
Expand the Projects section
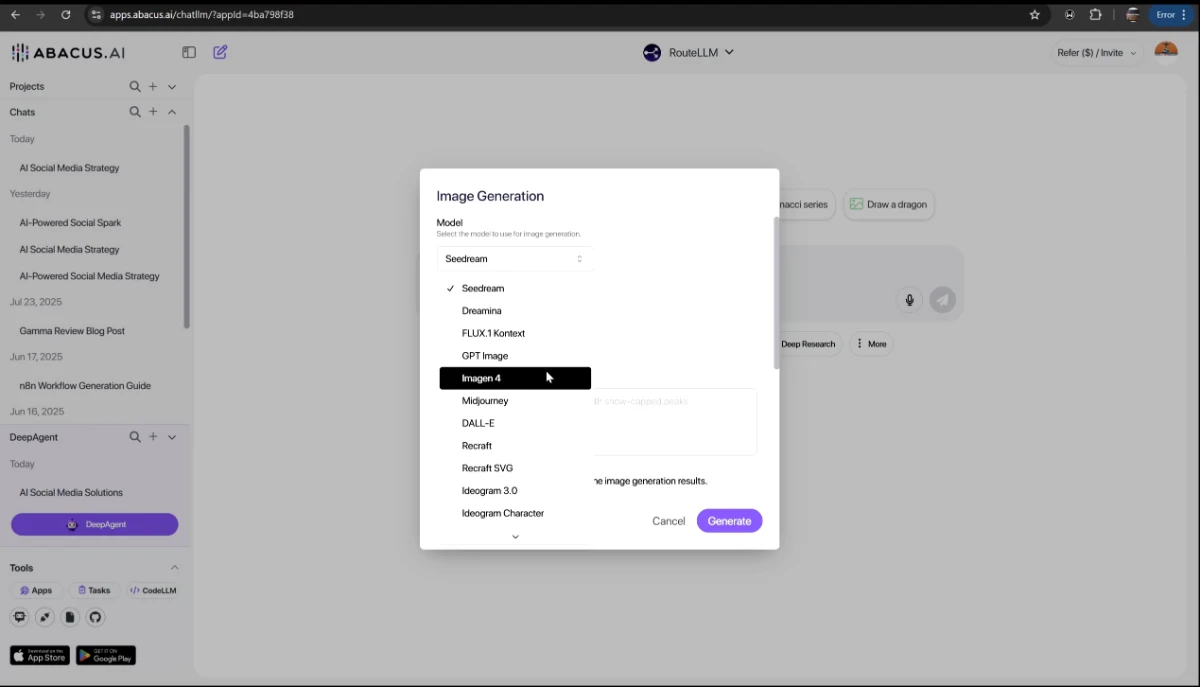coord(172,87)
